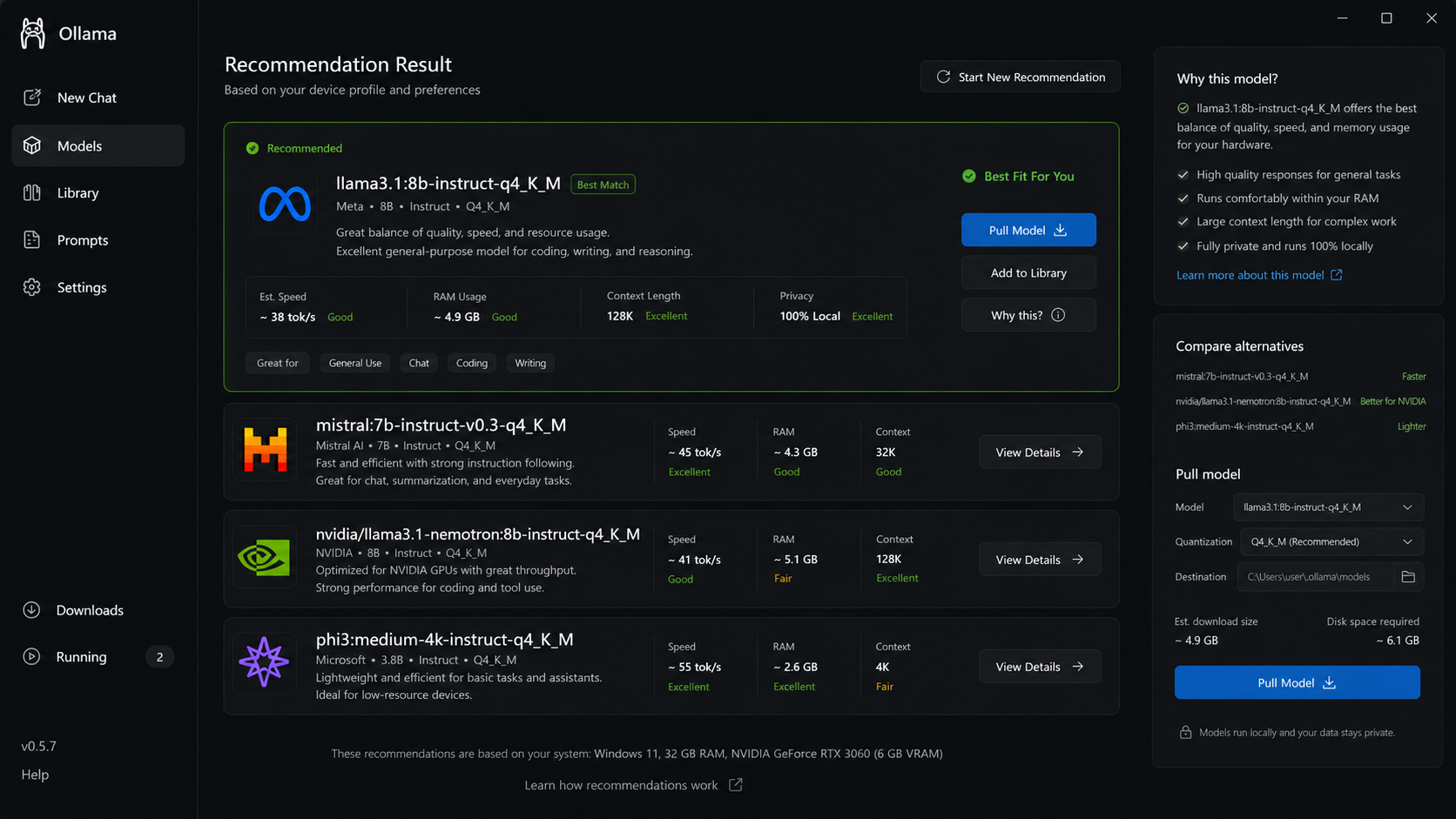Open Learn more about this model link

click(x=1259, y=275)
